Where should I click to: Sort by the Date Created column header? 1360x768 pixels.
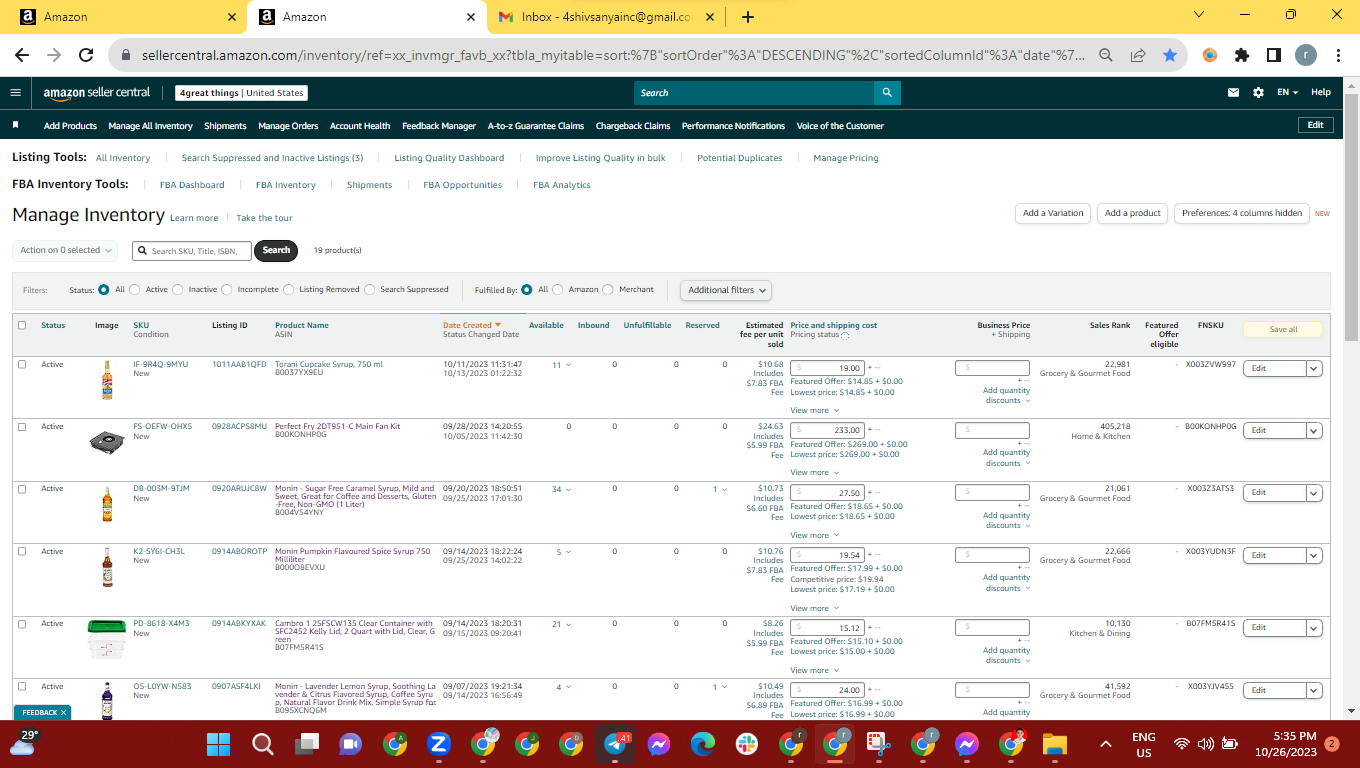click(x=472, y=325)
